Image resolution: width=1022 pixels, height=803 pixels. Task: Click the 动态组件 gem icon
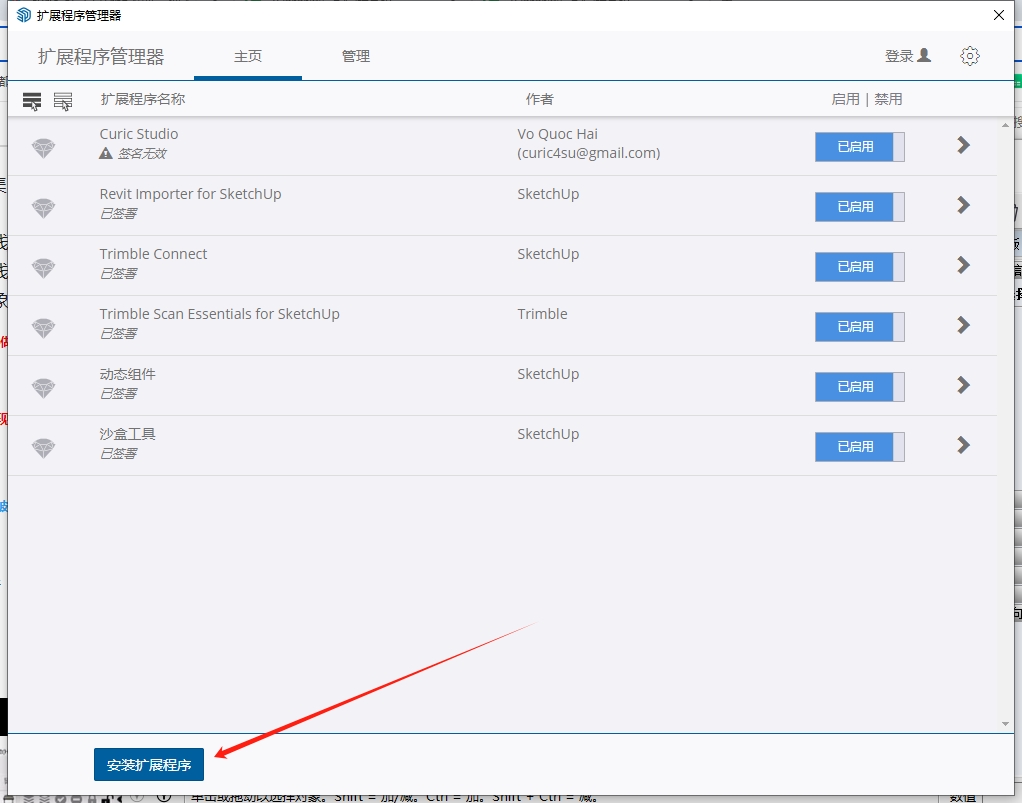44,388
